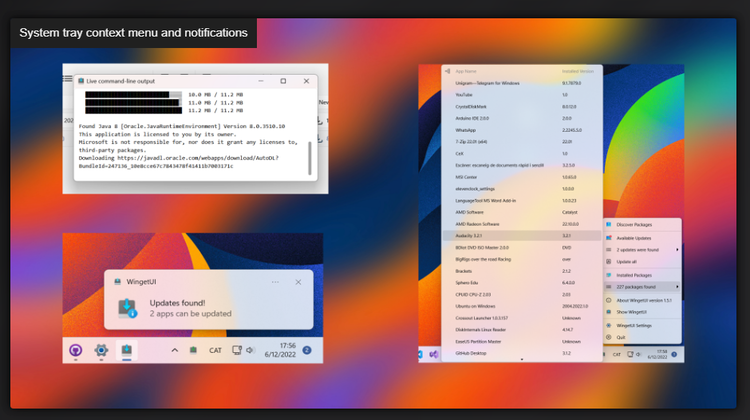Click the notification count badge
Screen dimensions: 750x420
[307, 351]
